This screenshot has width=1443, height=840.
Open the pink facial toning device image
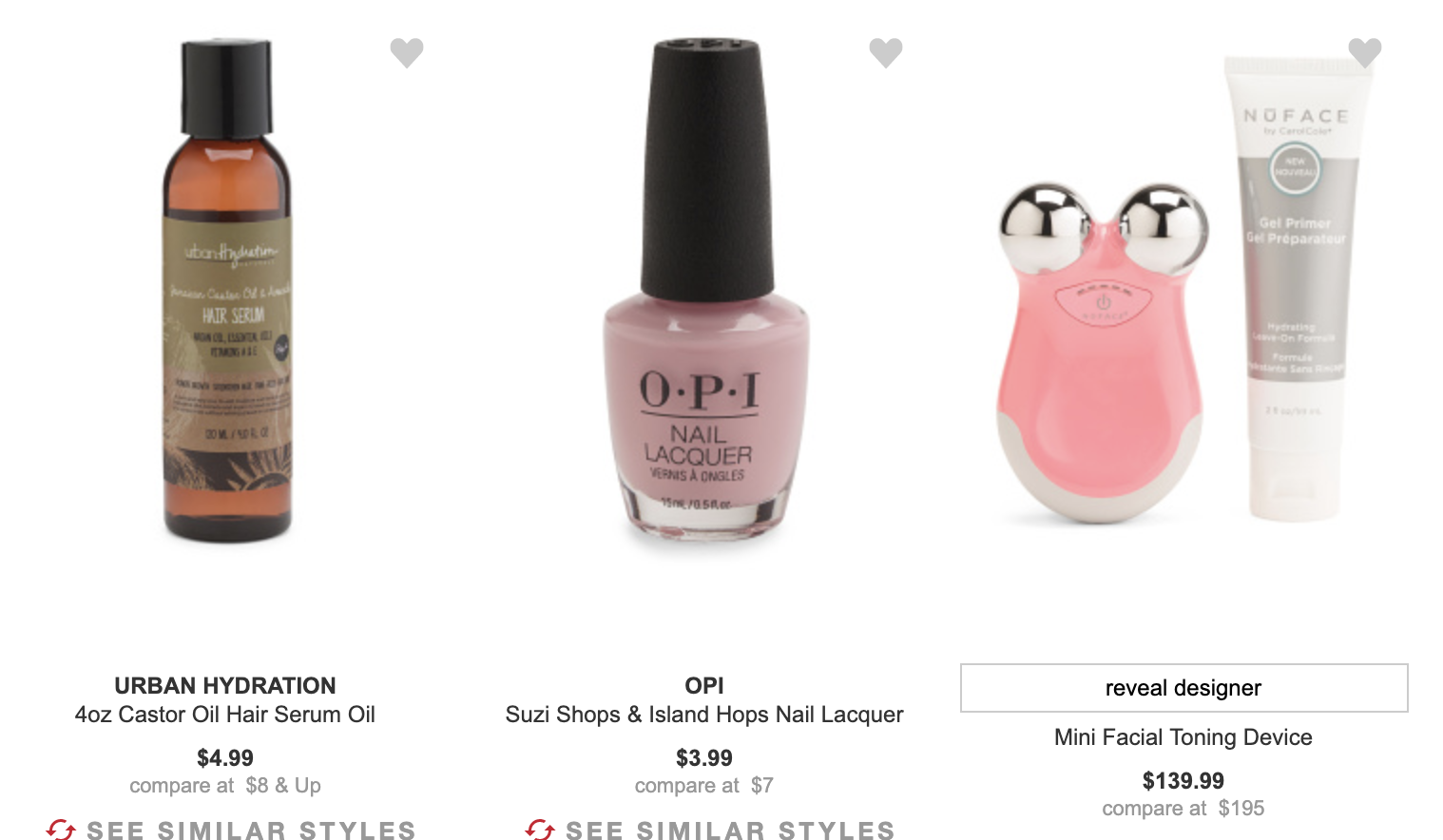(x=1103, y=353)
